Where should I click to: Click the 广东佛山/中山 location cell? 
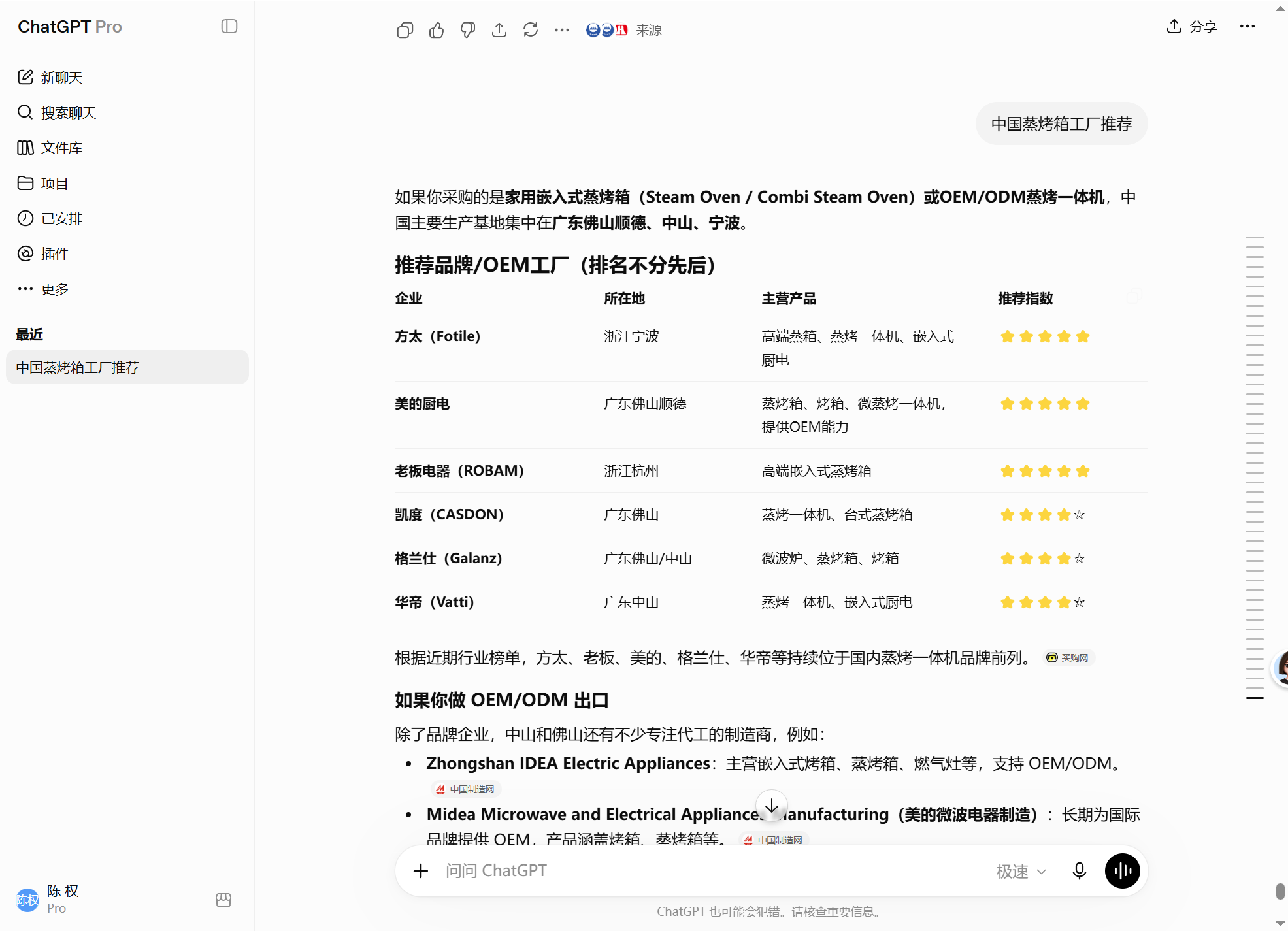pos(648,559)
